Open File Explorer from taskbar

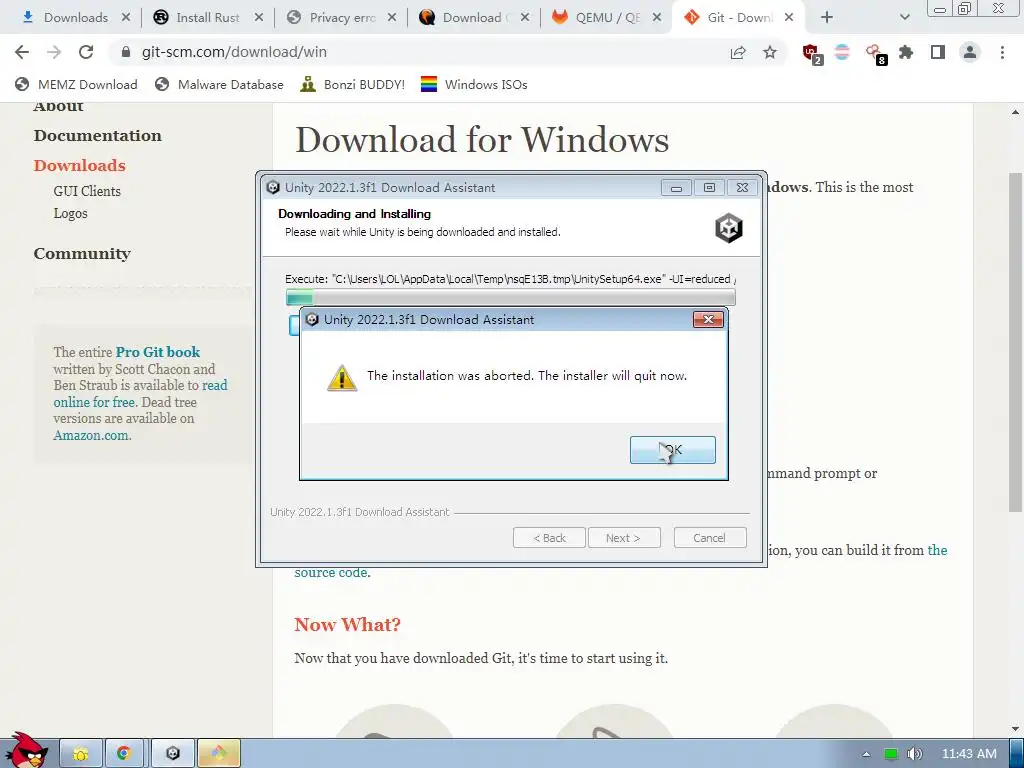[81, 754]
